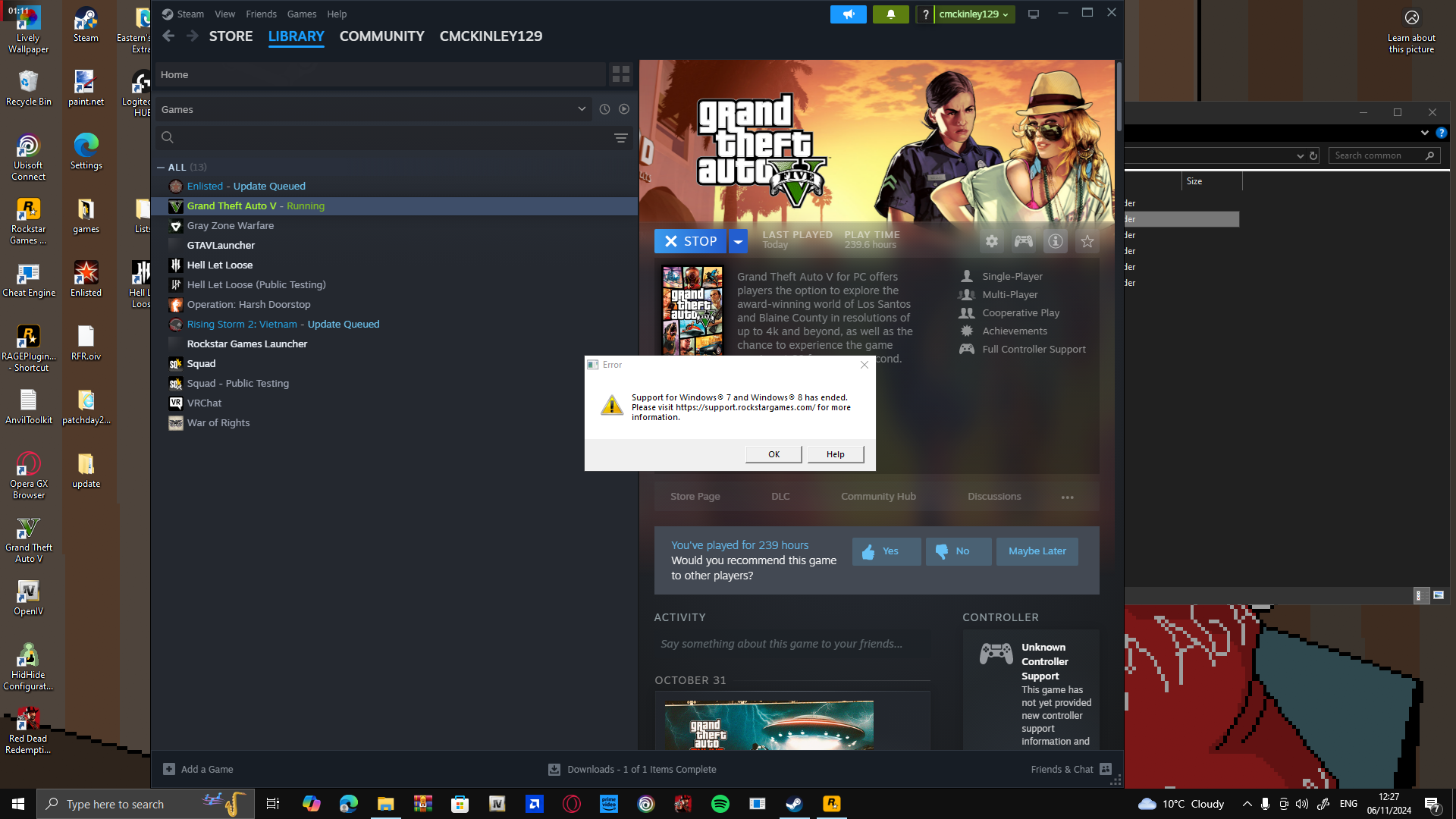Screen dimensions: 1456x819
Task: Expand the Games collection dropdown
Action: pyautogui.click(x=582, y=109)
